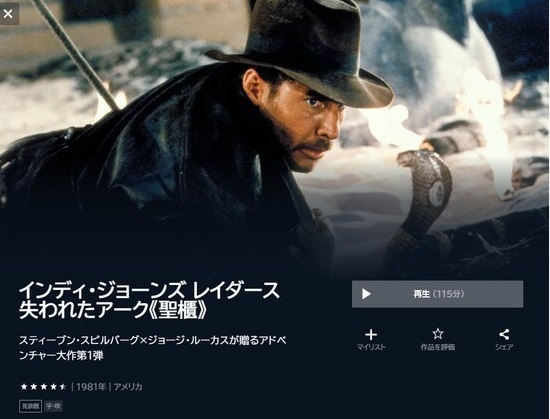The image size is (550, 419).
Task: Click the first filled rating star
Action: [x=24, y=387]
